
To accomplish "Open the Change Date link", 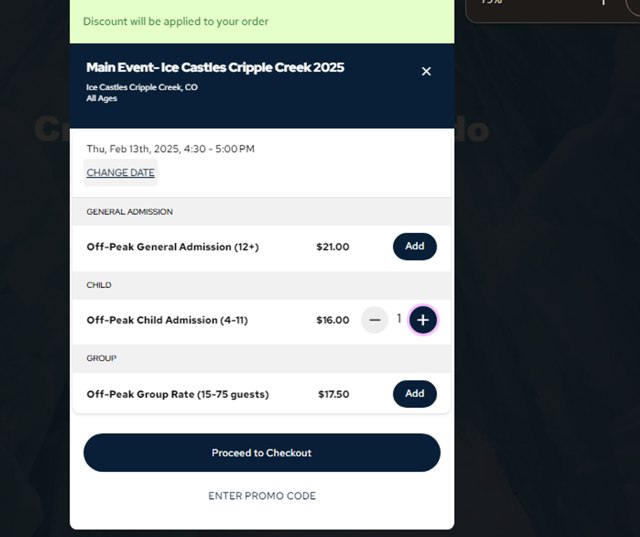I will point(120,173).
